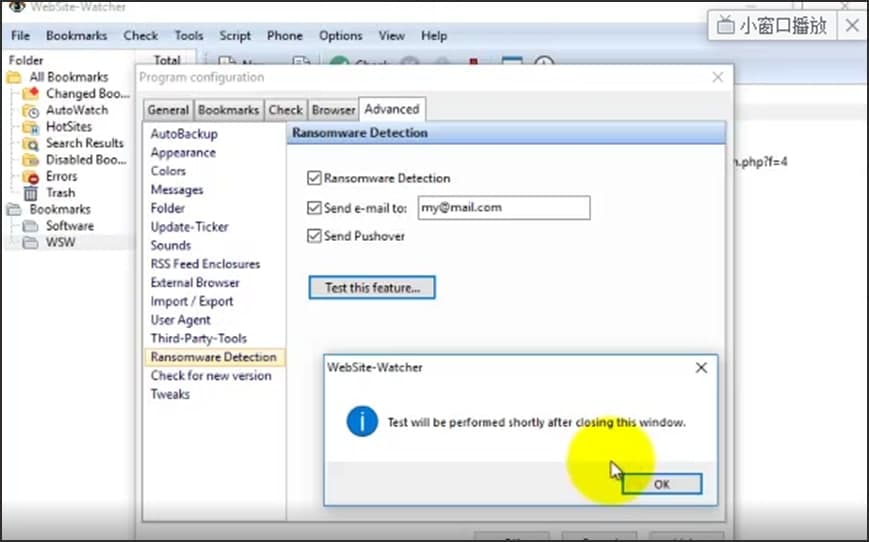The height and width of the screenshot is (542, 869).
Task: Select the WSW folder icon
Action: [30, 243]
